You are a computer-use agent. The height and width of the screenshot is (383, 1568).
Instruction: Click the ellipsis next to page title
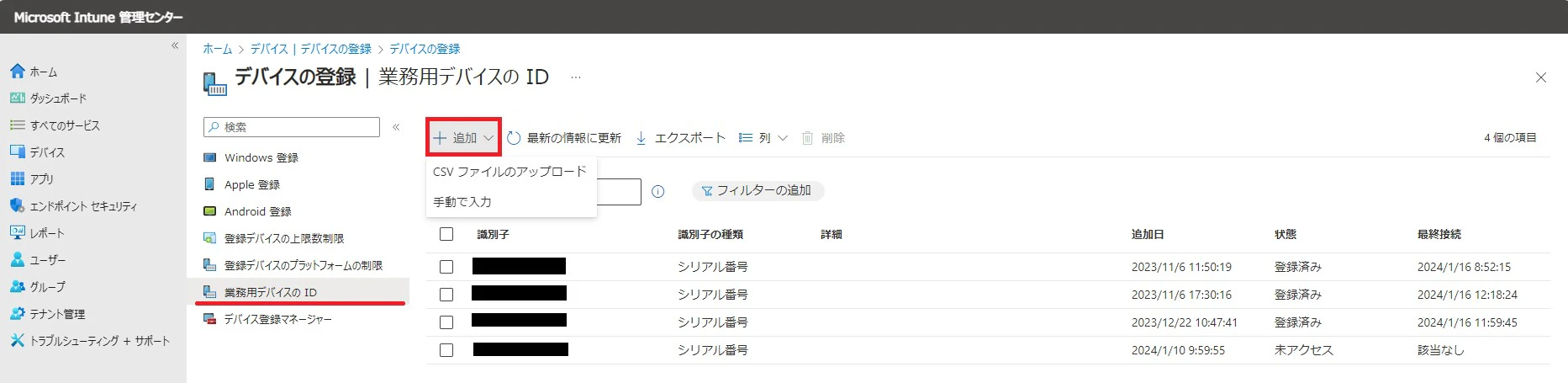click(576, 77)
